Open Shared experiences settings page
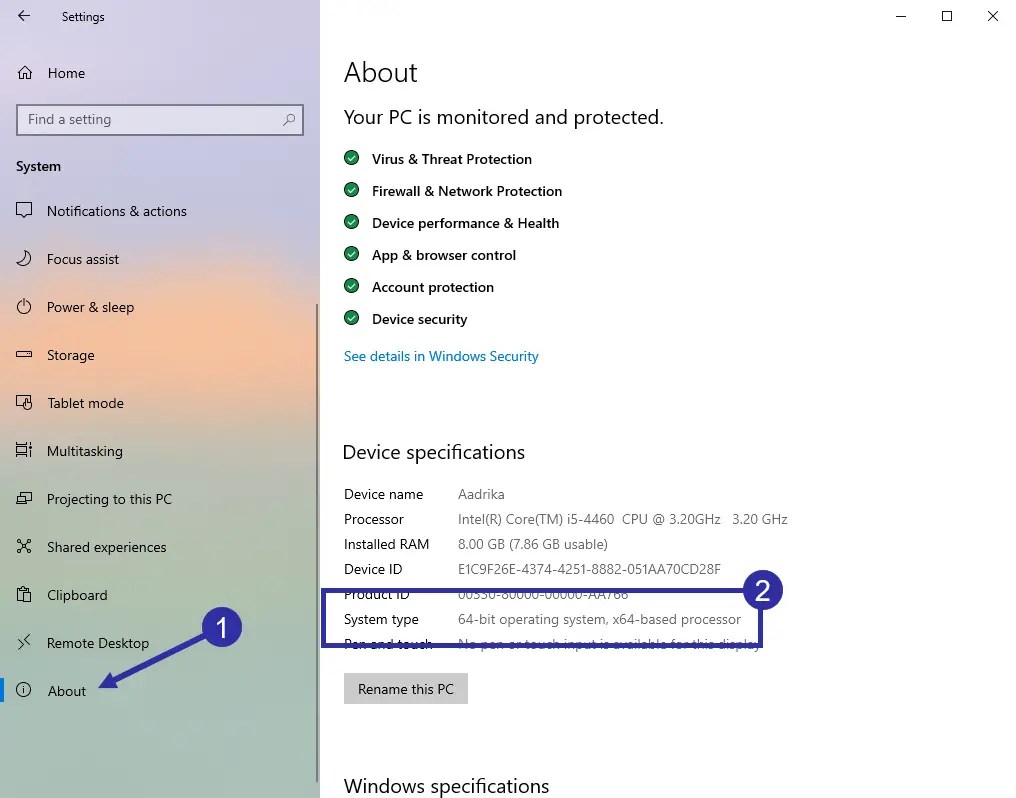 click(x=106, y=547)
